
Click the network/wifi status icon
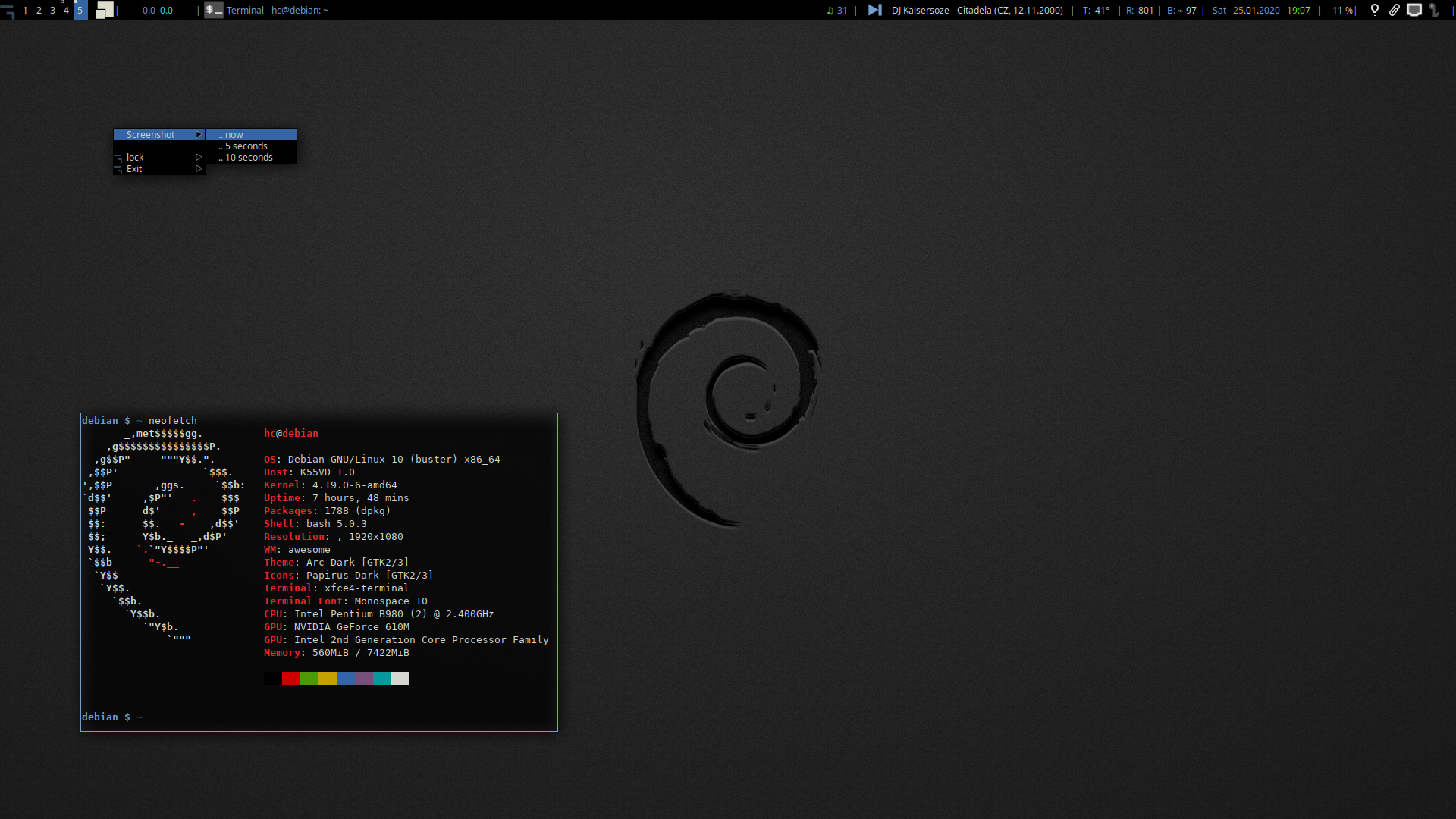click(1416, 10)
